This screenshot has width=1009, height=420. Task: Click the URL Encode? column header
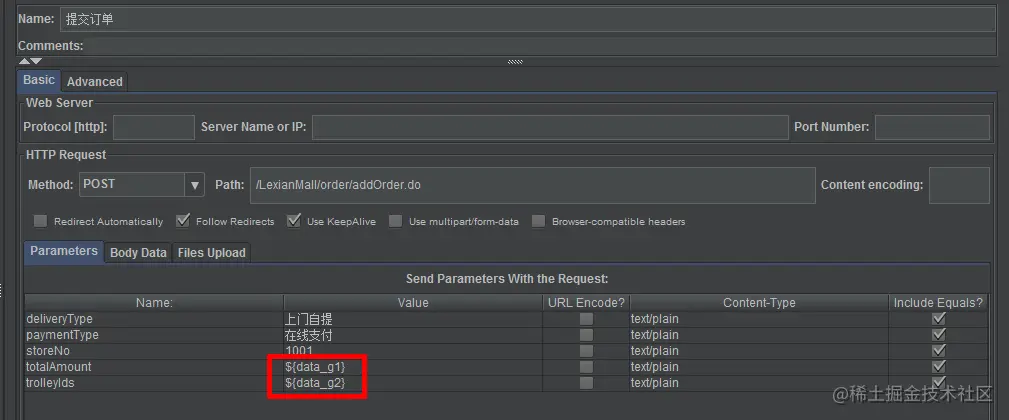586,303
